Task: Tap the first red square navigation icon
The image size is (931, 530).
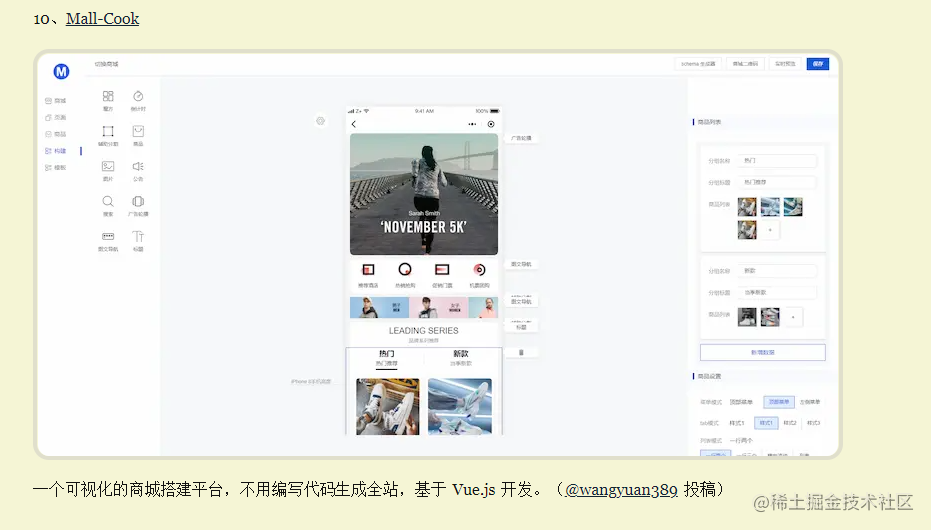Action: (368, 270)
